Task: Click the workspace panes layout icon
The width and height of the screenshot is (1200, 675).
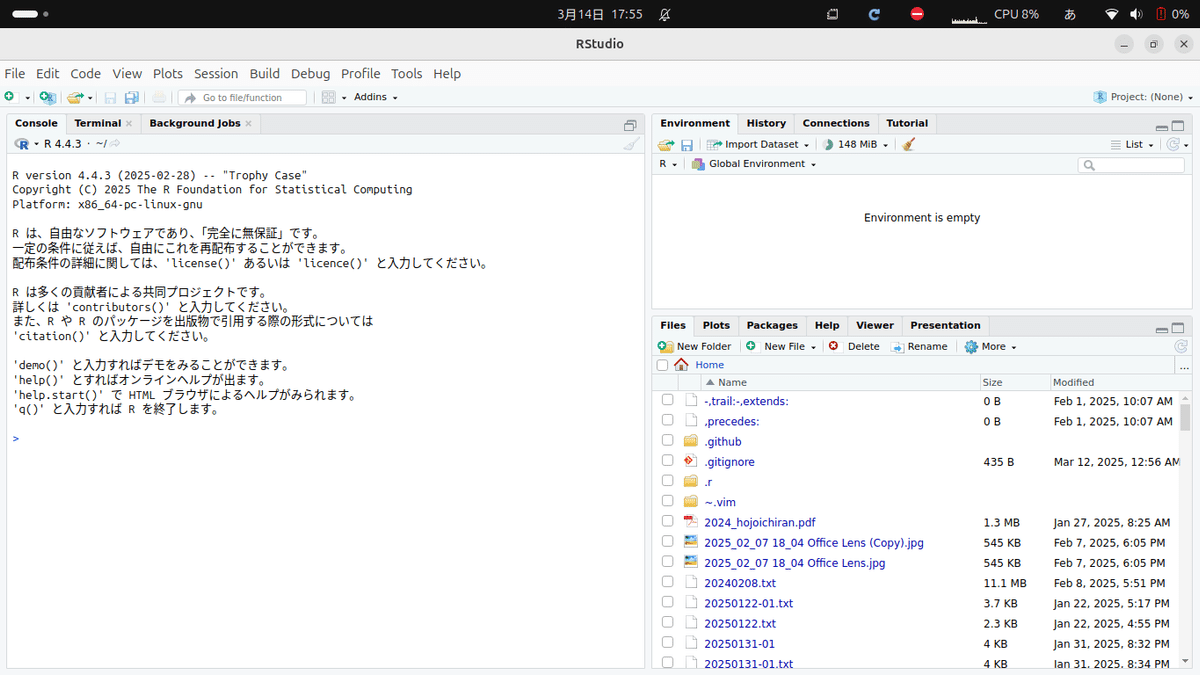Action: (330, 96)
